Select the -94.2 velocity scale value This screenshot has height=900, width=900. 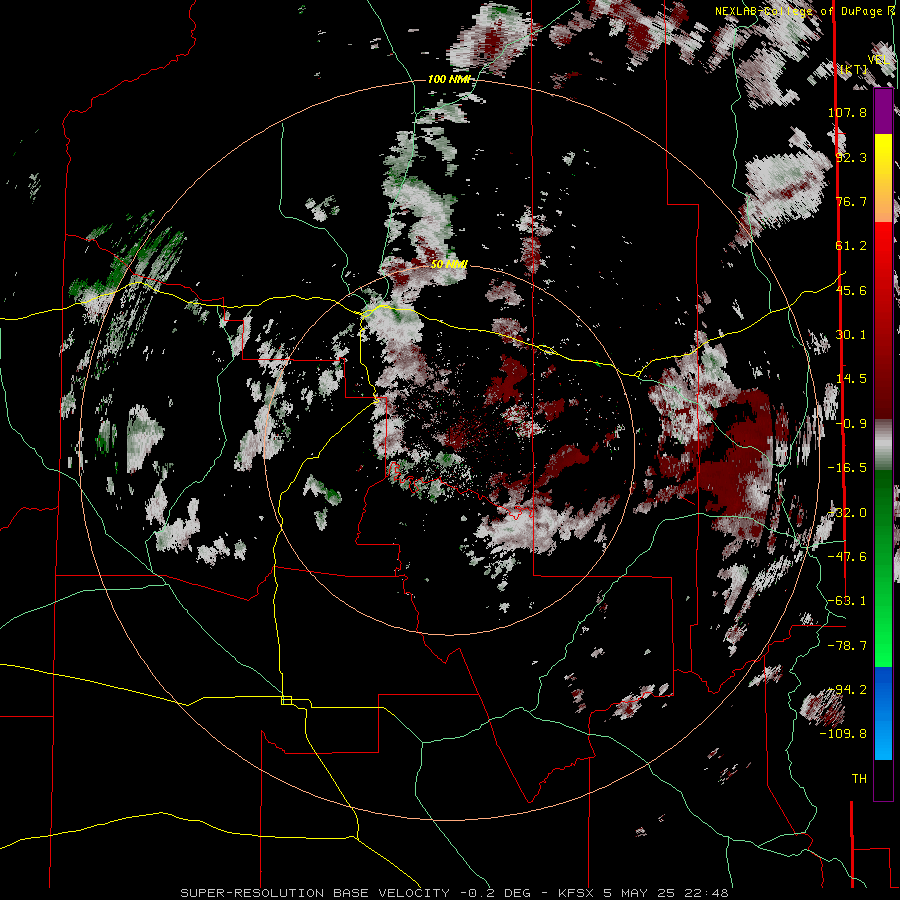point(847,690)
